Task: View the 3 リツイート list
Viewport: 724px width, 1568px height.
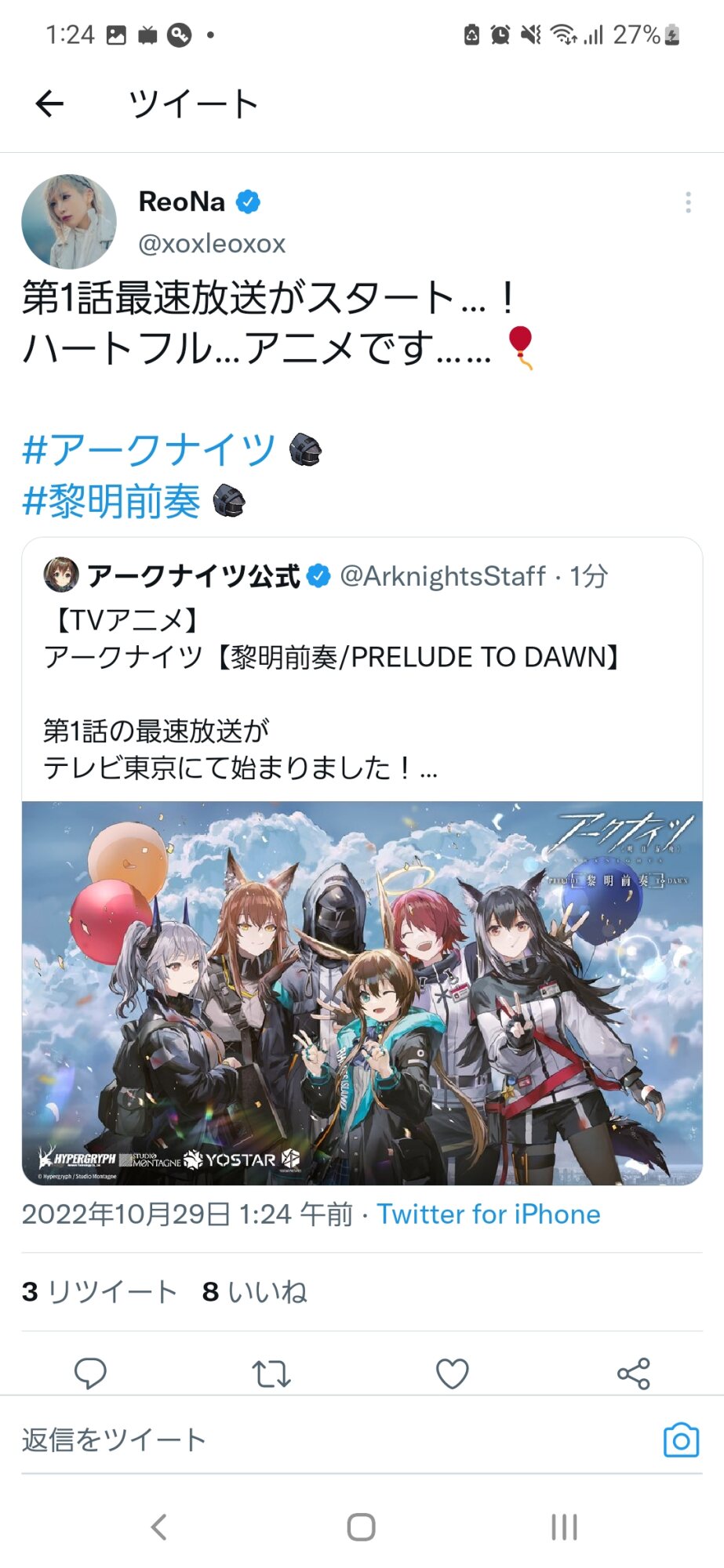Action: (x=100, y=1291)
